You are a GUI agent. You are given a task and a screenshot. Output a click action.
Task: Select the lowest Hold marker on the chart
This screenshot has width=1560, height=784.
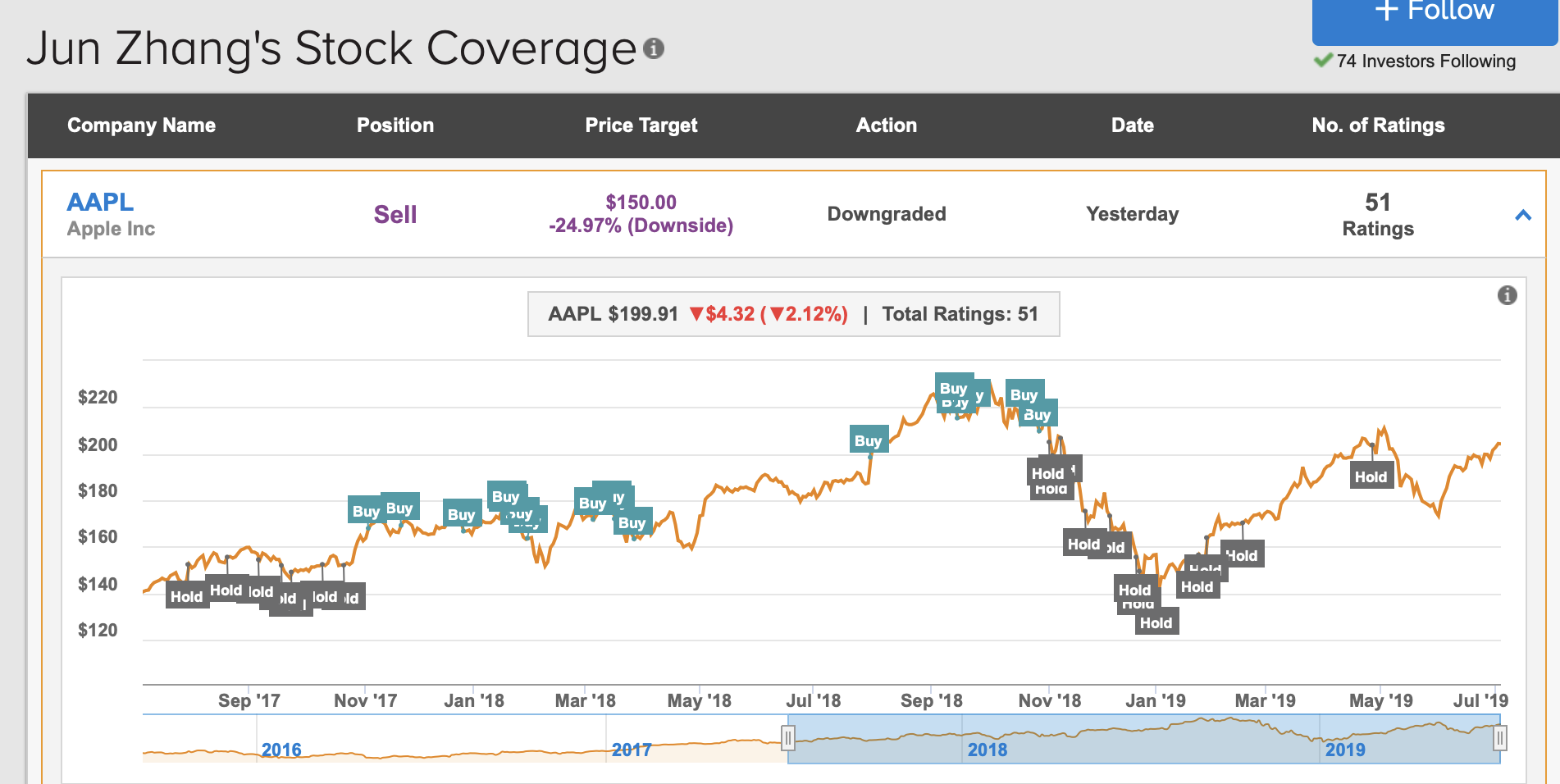[x=1156, y=622]
